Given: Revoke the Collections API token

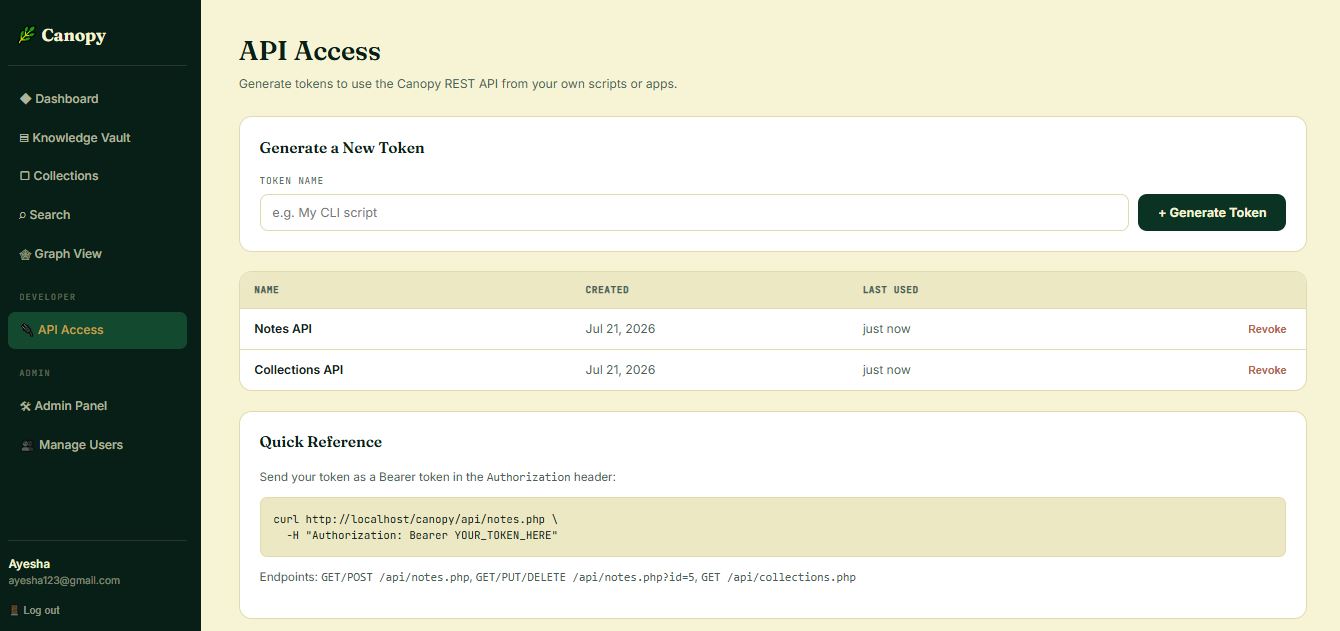Looking at the screenshot, I should [1267, 370].
